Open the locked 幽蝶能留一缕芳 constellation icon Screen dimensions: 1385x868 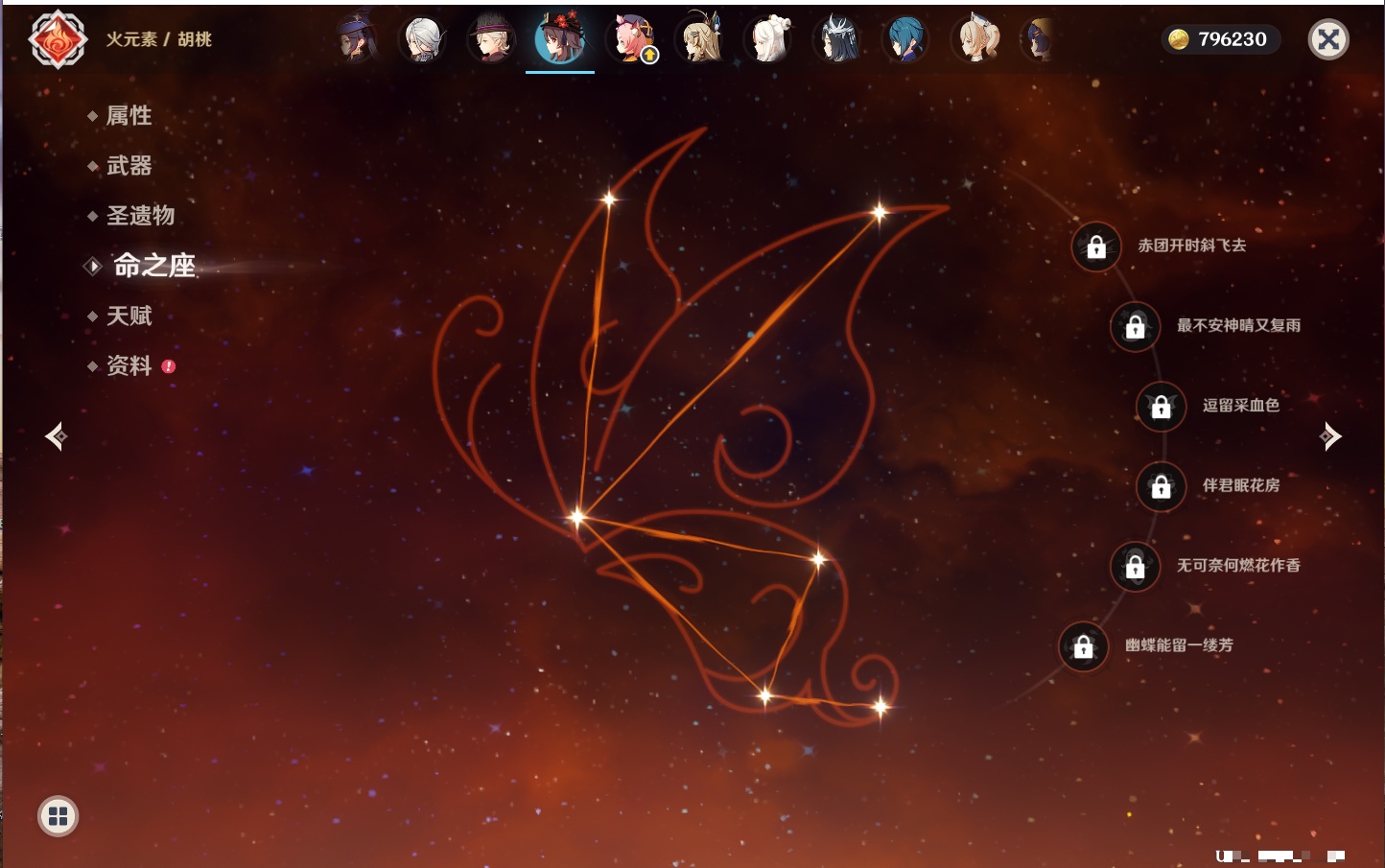coord(1083,647)
